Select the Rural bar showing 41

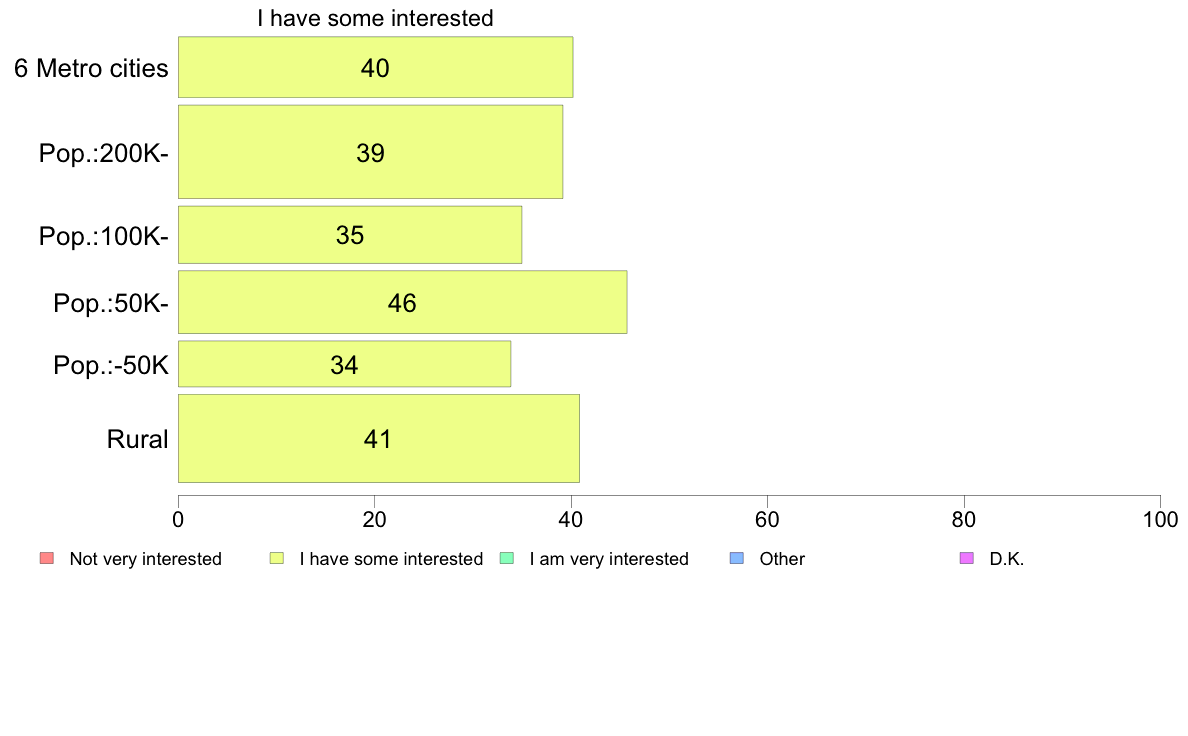pyautogui.click(x=379, y=439)
